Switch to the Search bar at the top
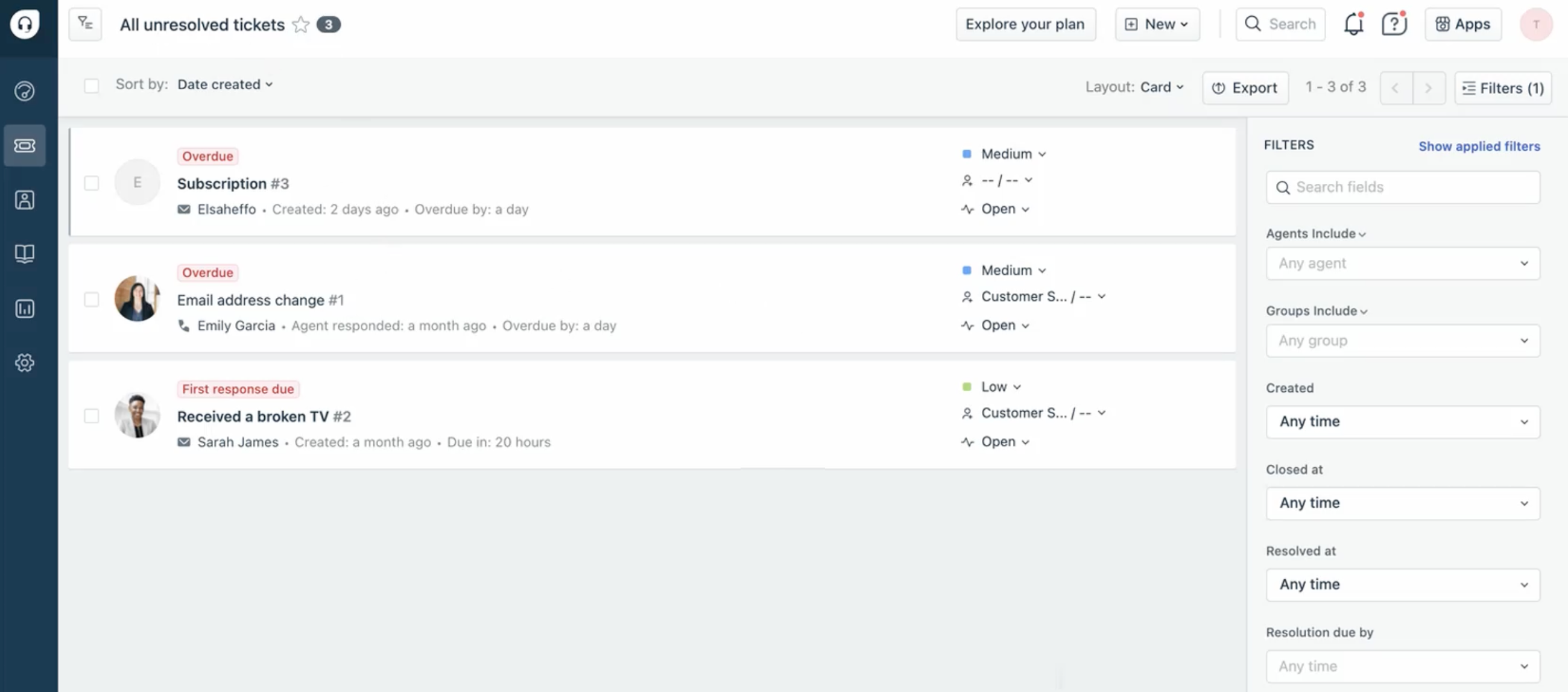1568x692 pixels. (x=1281, y=24)
